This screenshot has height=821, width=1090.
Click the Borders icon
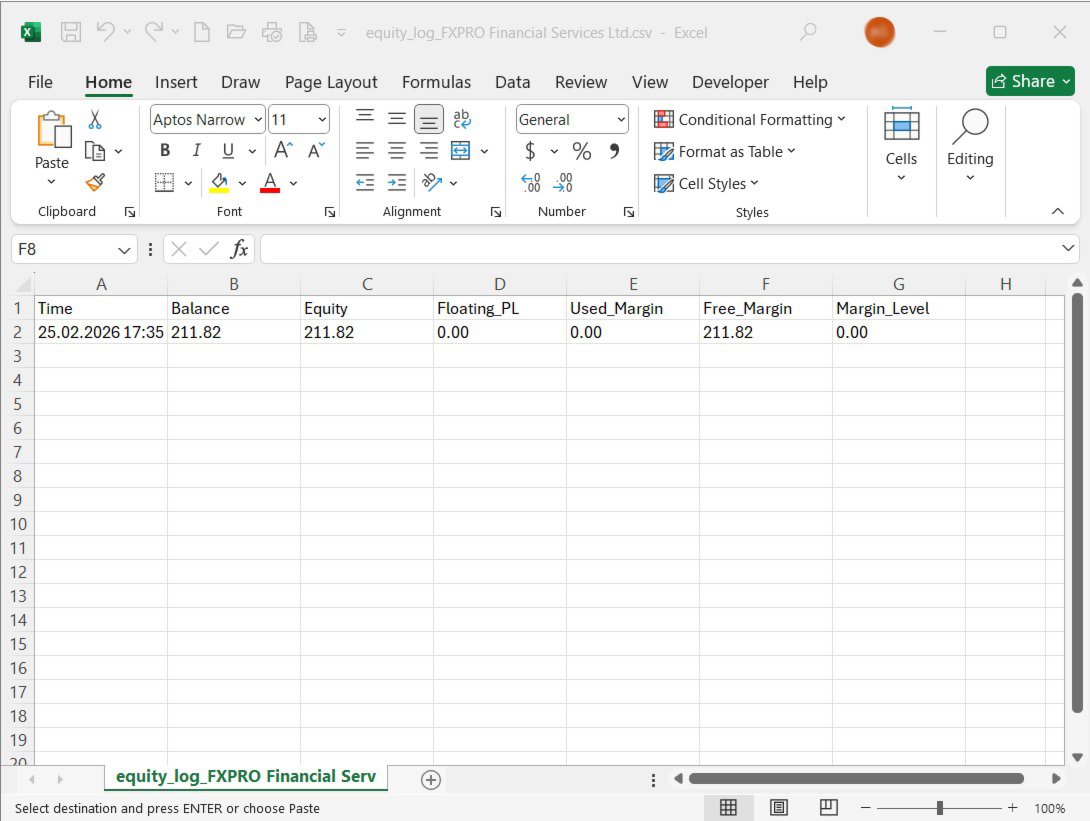[164, 183]
